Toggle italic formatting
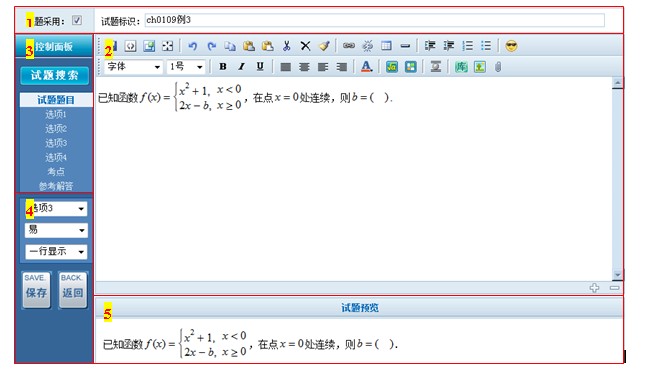645x374 pixels. pyautogui.click(x=241, y=67)
